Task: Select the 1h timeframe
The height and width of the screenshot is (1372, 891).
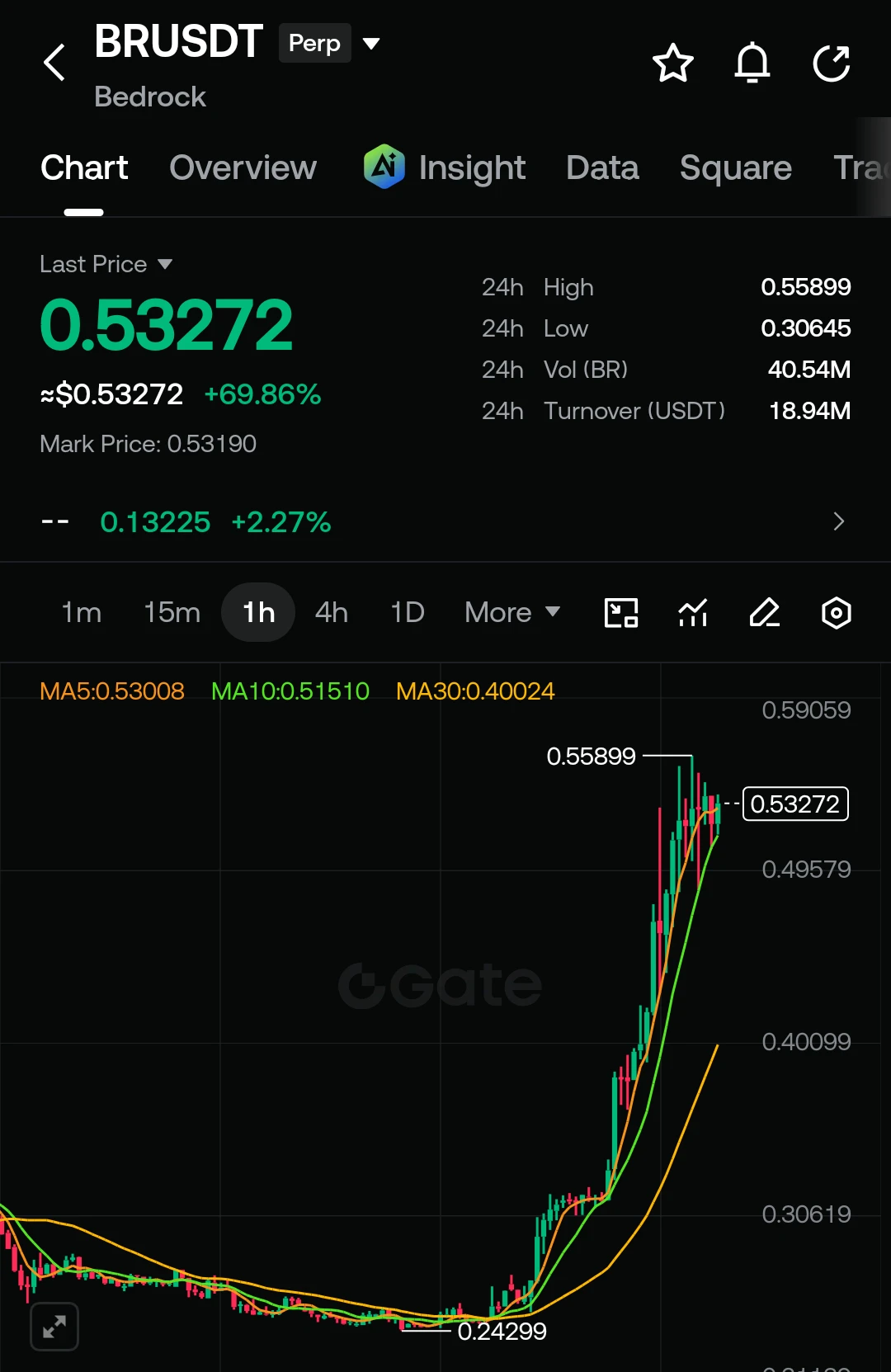Action: [258, 612]
